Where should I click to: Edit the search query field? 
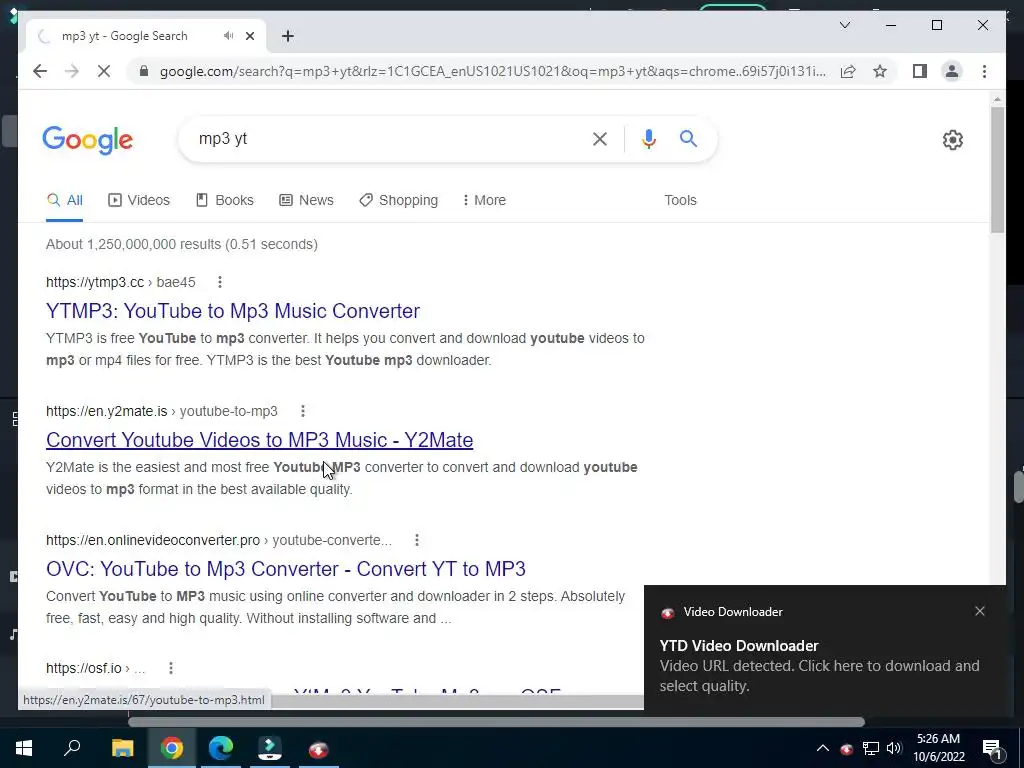point(392,138)
